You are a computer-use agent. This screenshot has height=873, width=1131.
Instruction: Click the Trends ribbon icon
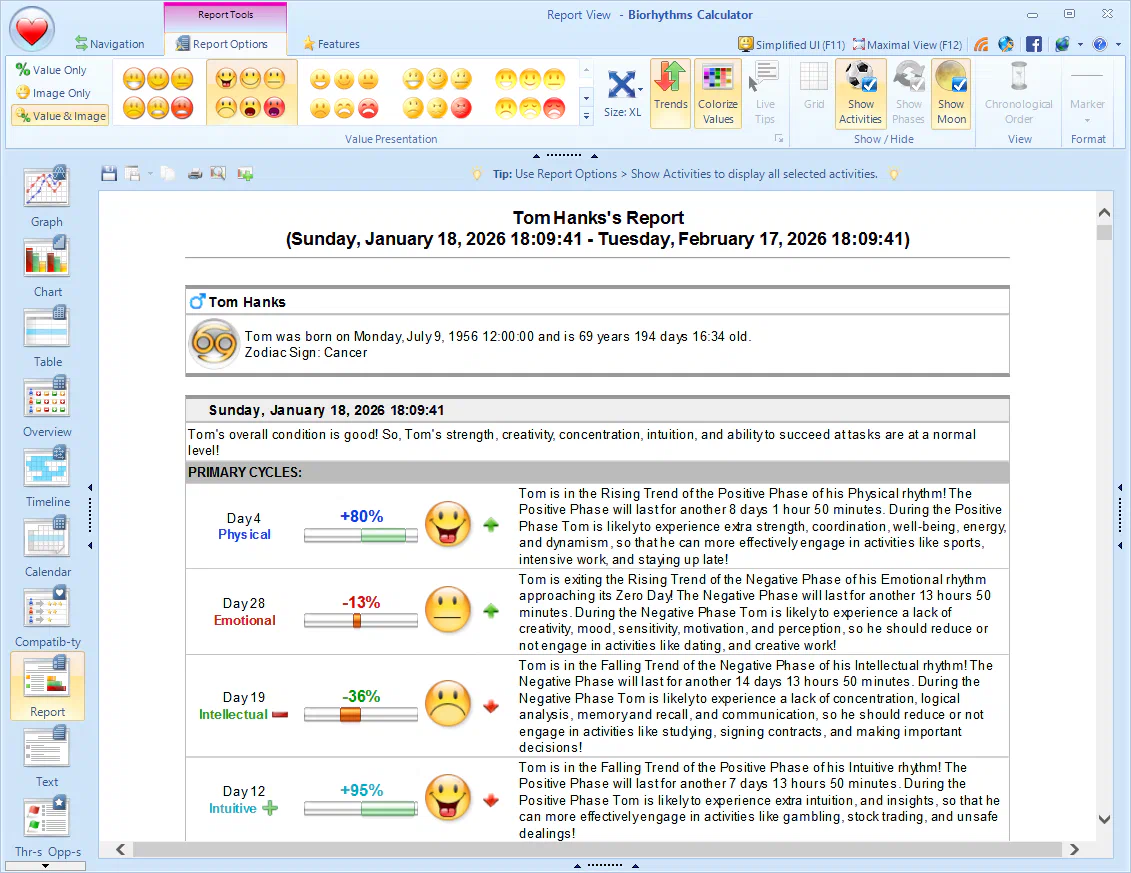coord(670,92)
